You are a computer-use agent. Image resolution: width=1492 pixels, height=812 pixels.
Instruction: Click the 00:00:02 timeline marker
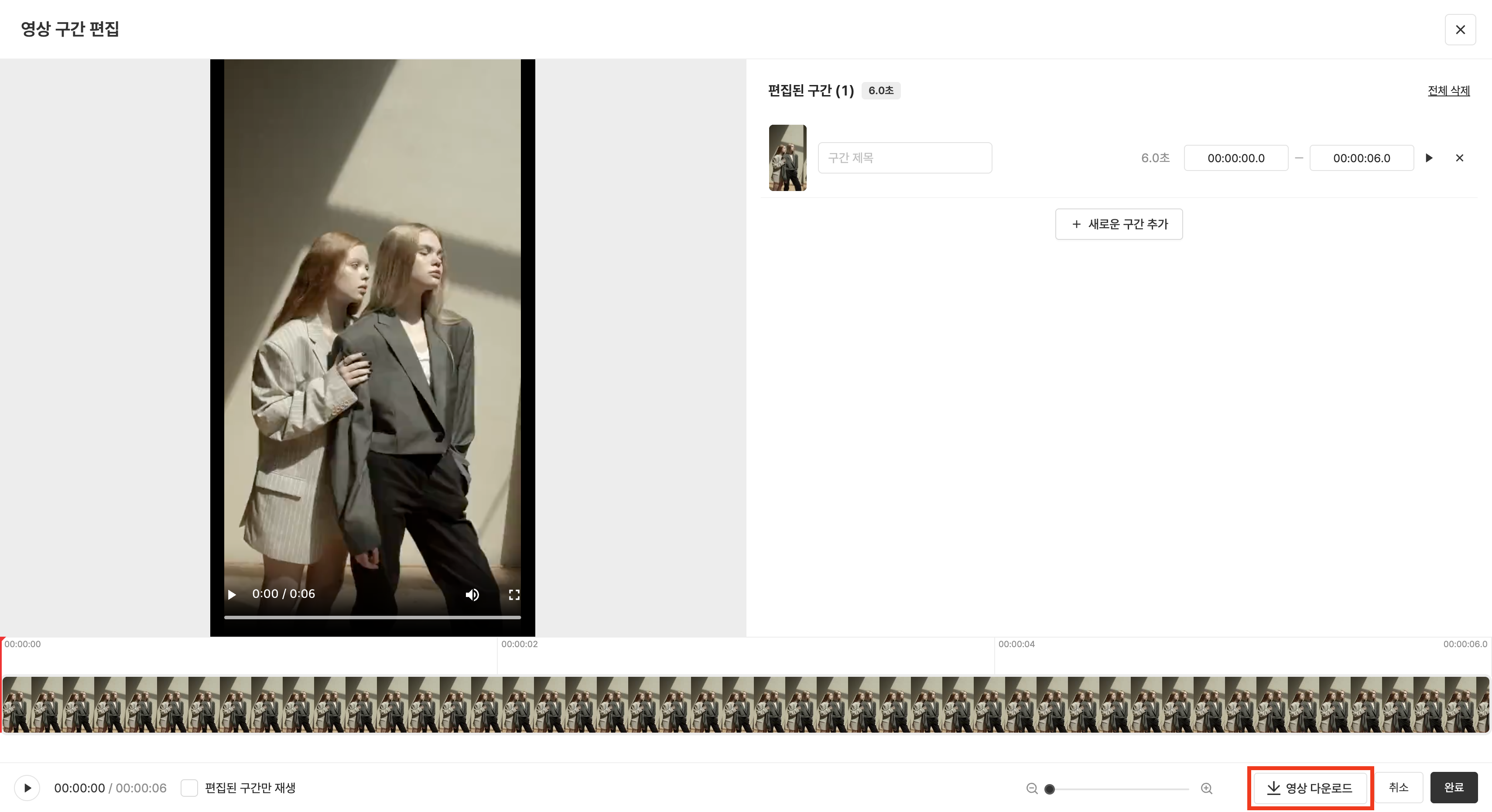pos(520,644)
